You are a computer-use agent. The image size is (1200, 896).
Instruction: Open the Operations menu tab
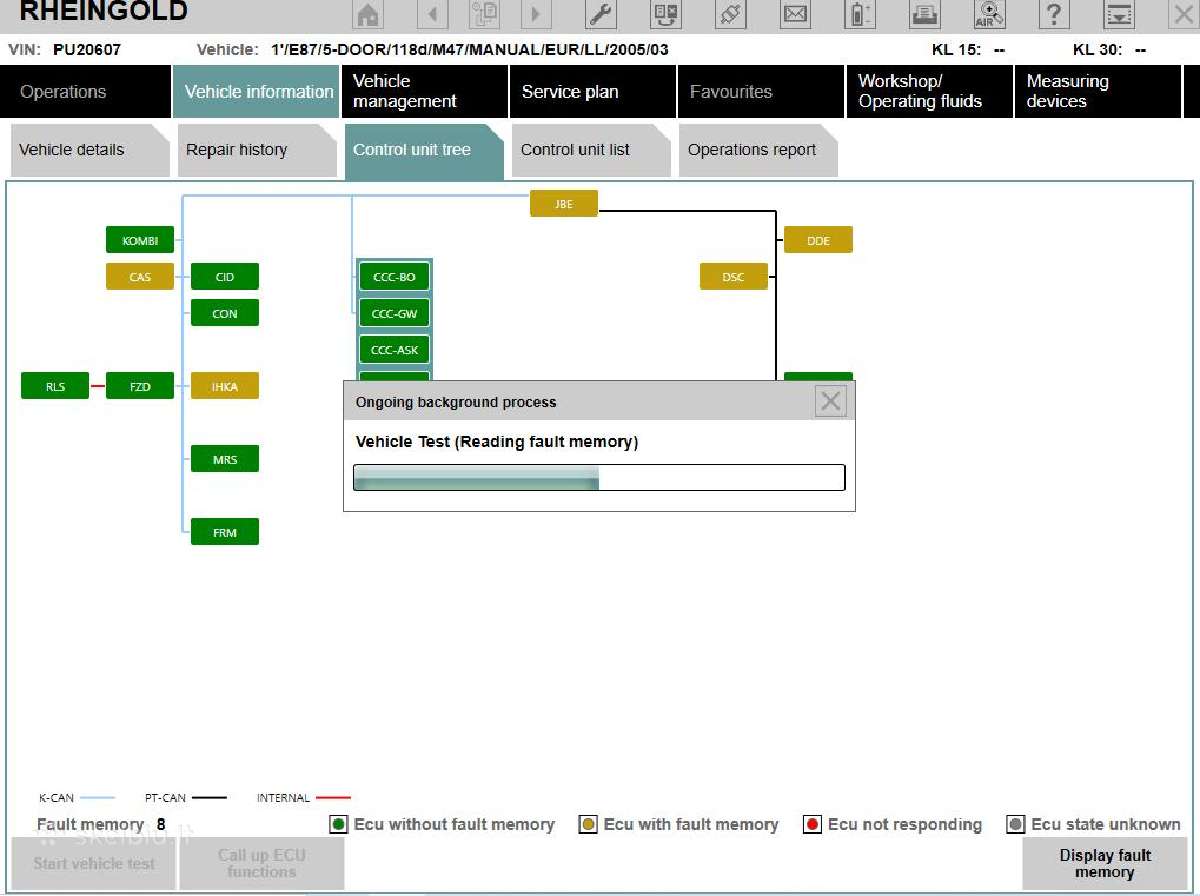(x=85, y=92)
